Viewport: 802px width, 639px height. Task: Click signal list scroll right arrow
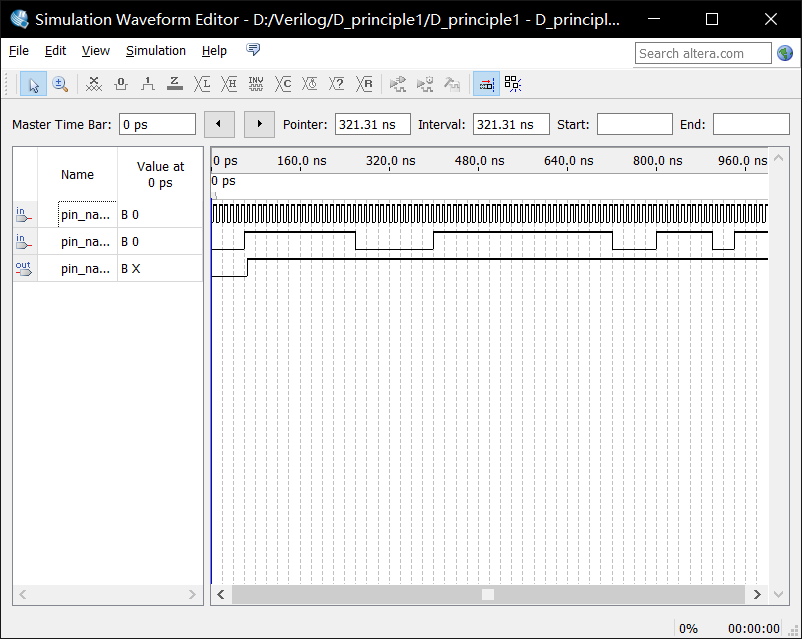point(192,594)
